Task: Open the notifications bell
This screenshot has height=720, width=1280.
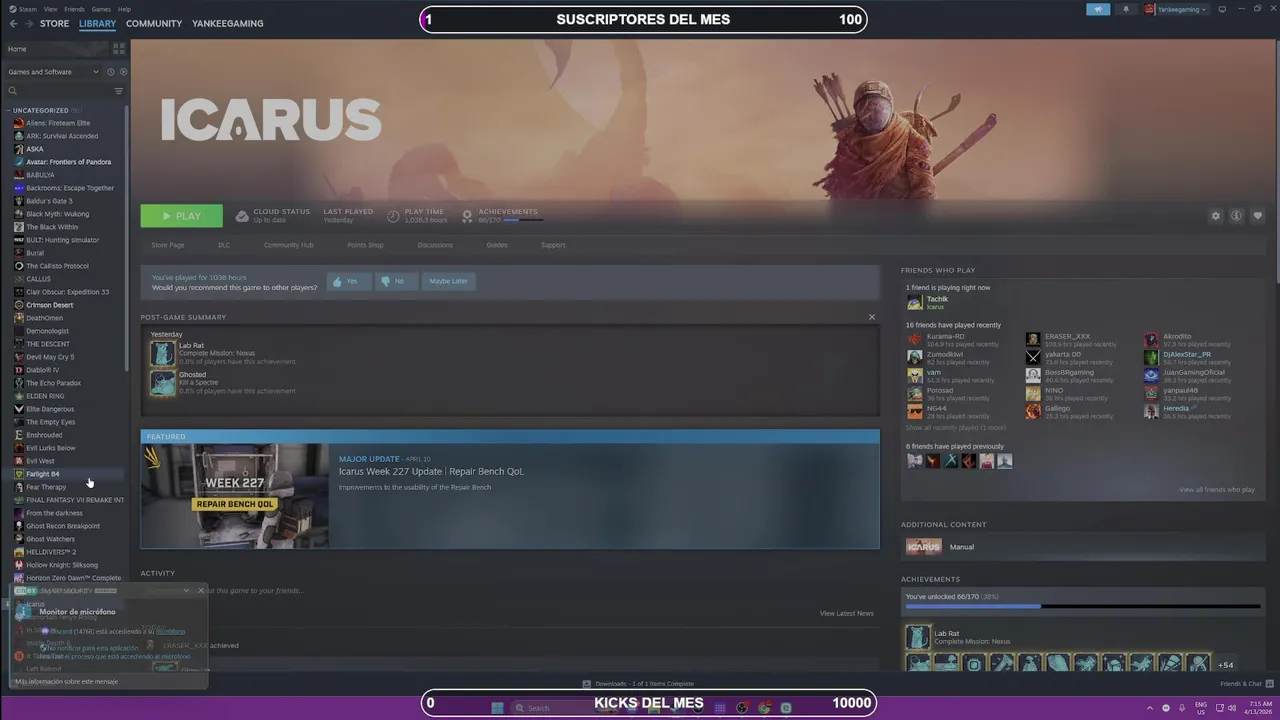Action: [1125, 9]
